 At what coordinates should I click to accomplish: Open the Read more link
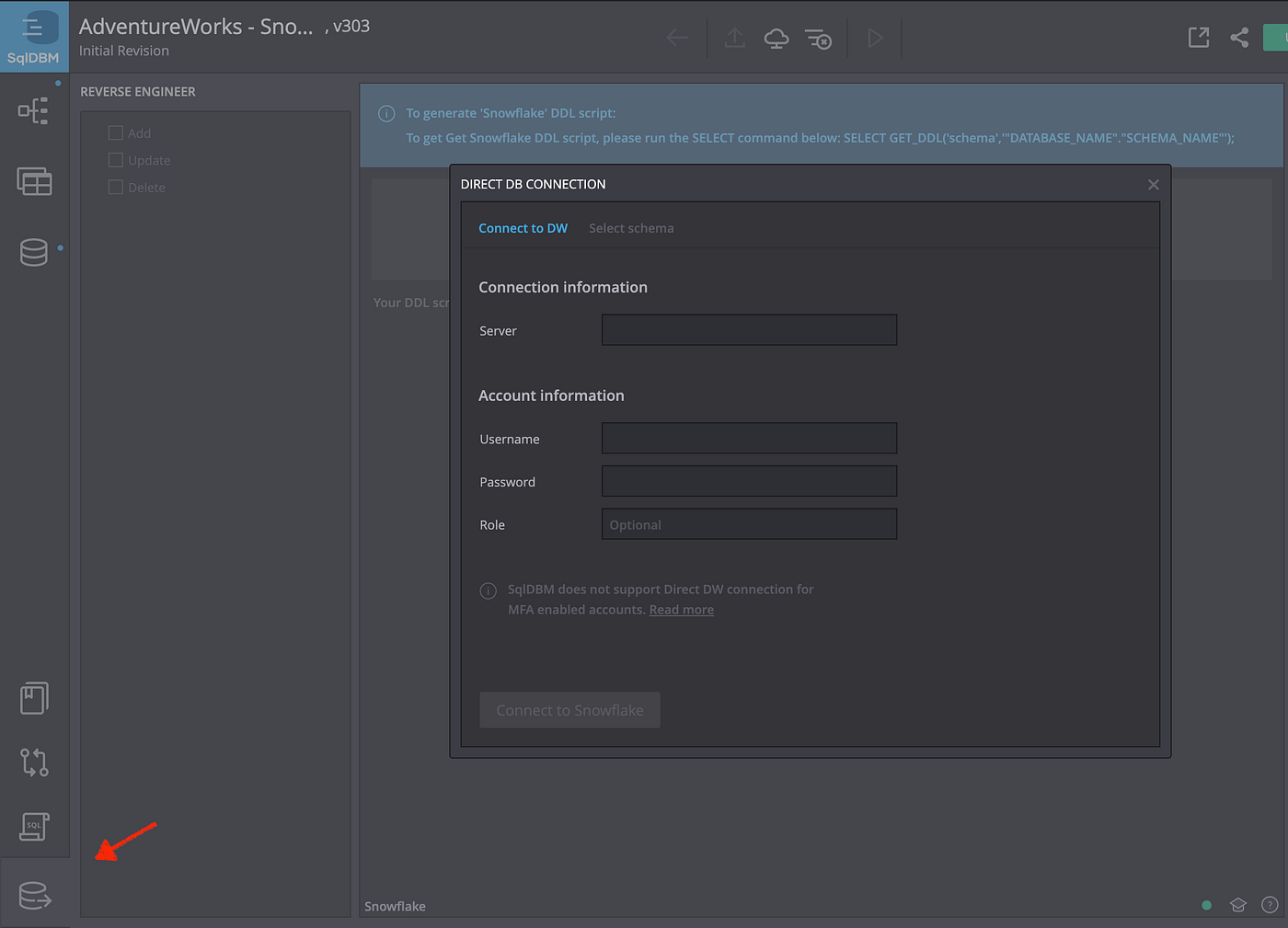682,610
